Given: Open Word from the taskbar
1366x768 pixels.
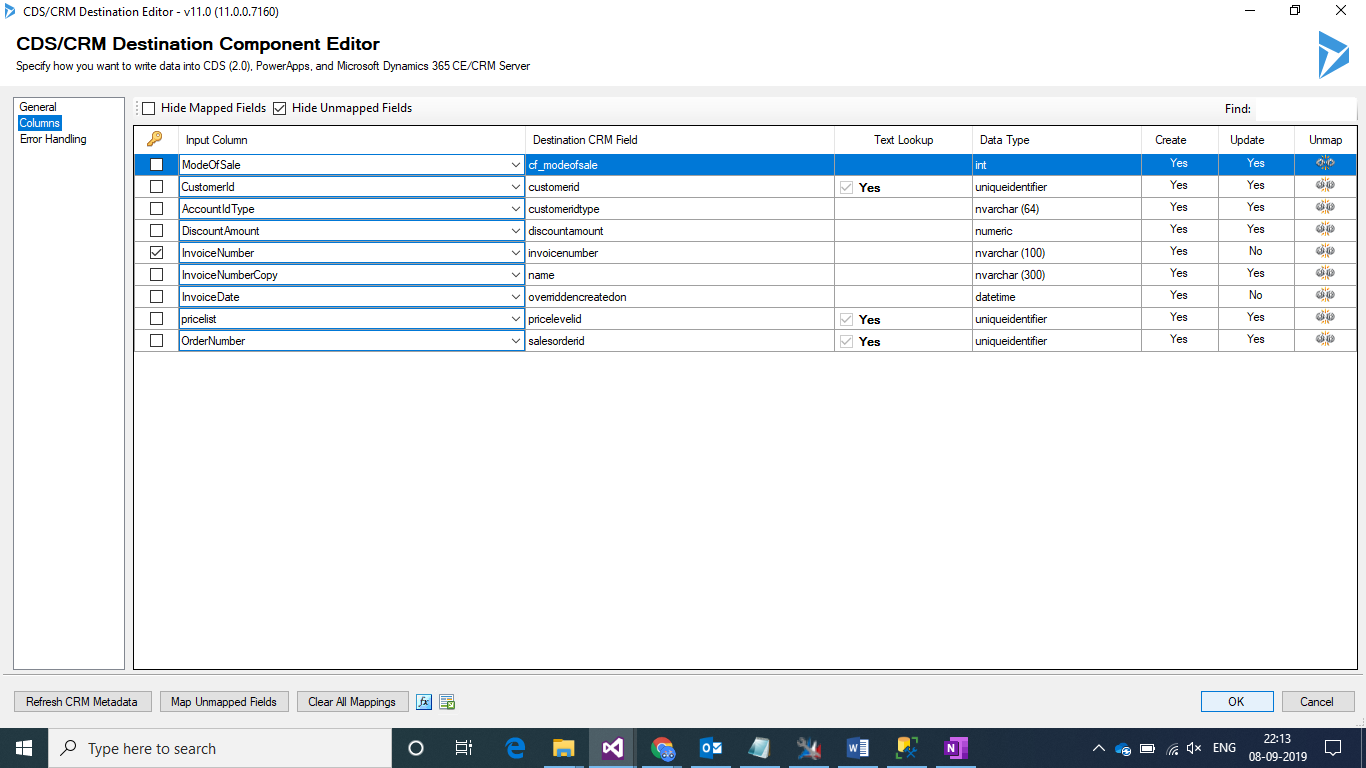Looking at the screenshot, I should (858, 748).
